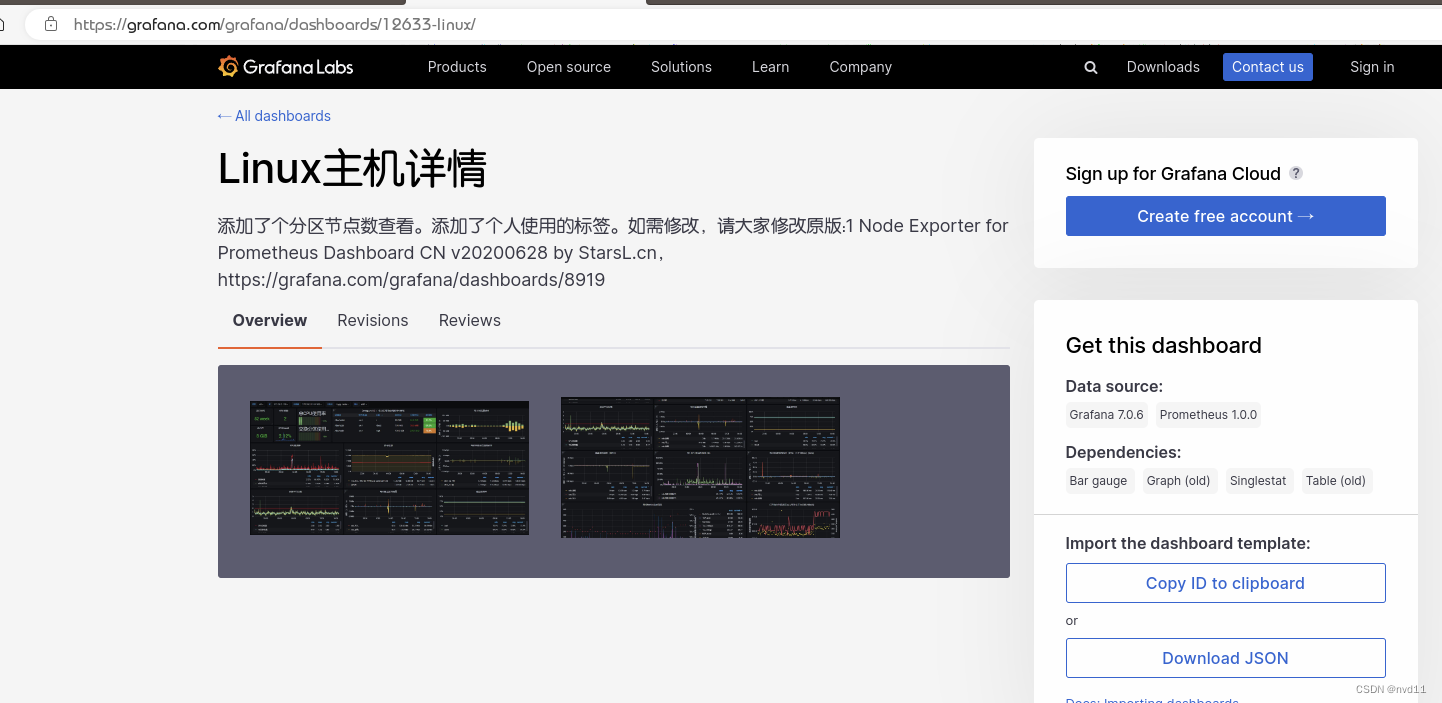Switch to the Reviews tab
1442x703 pixels.
(x=469, y=320)
